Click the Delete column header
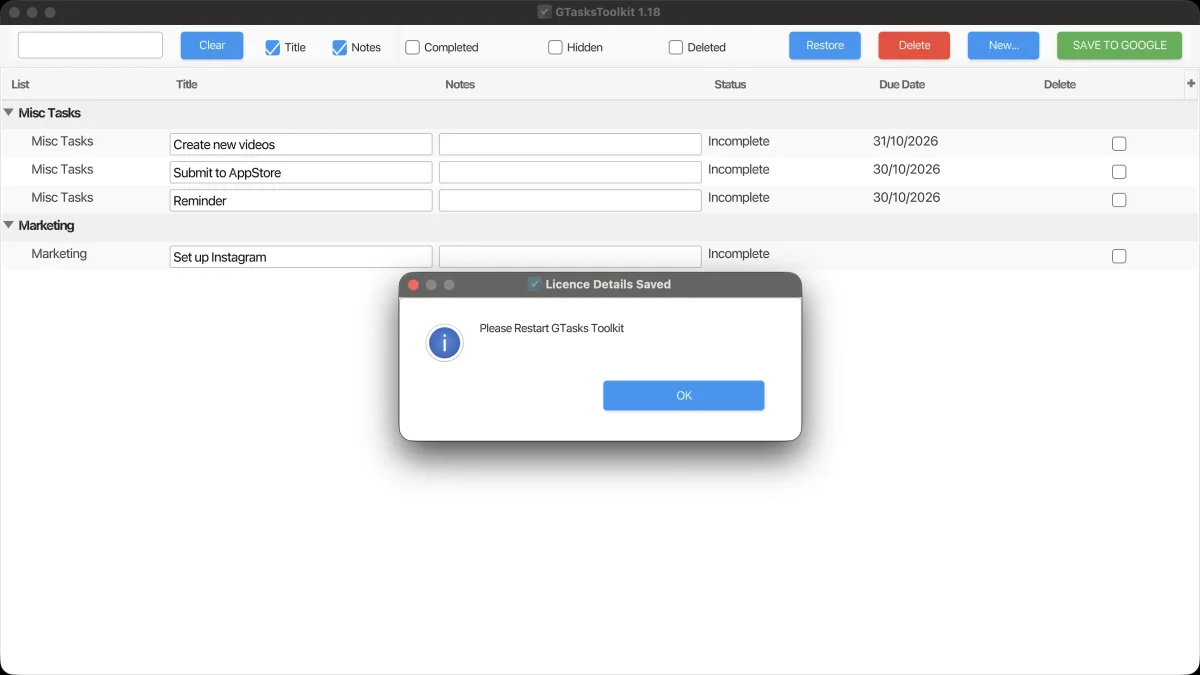The height and width of the screenshot is (675, 1200). tap(1060, 85)
